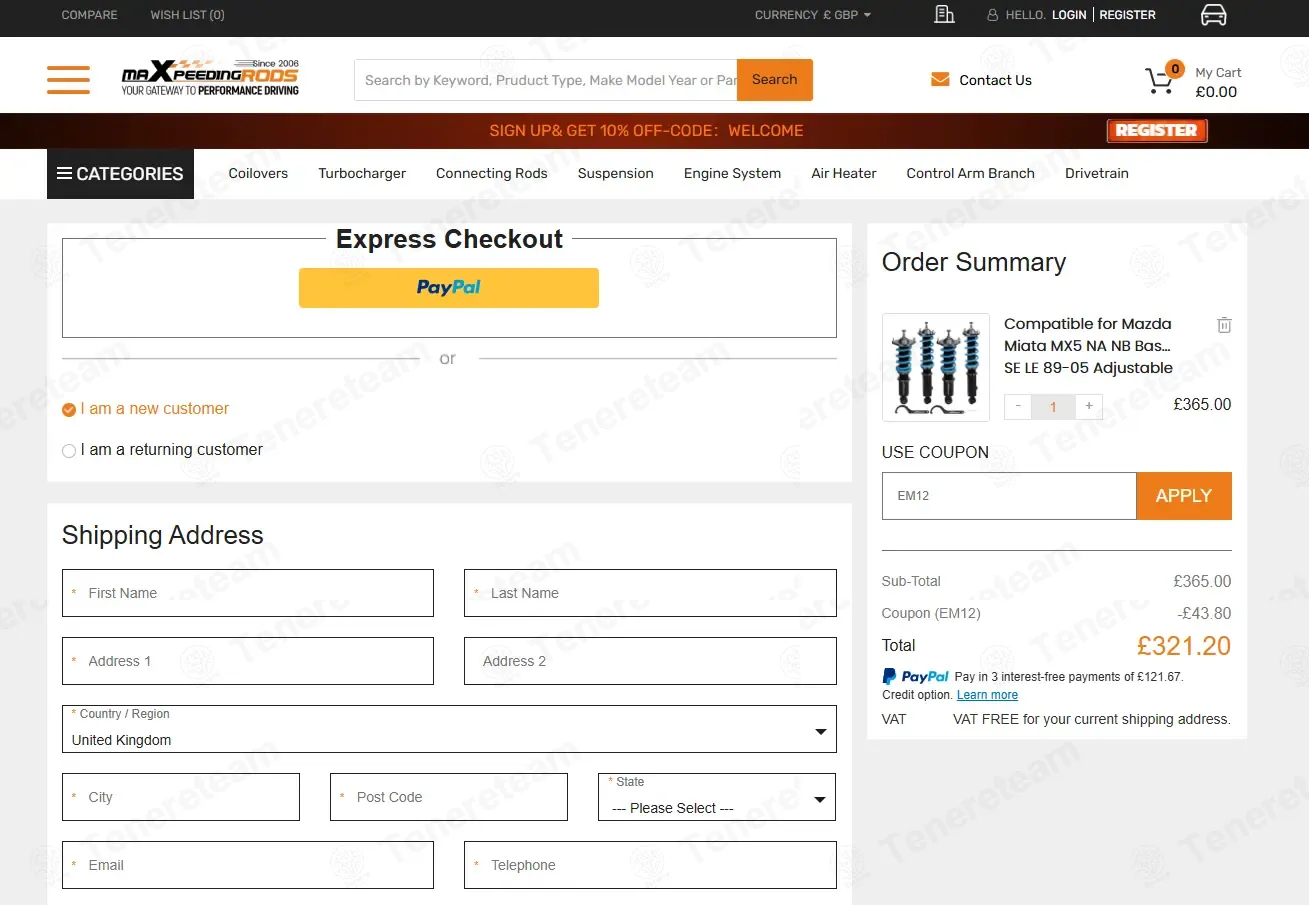Click the COMPARE link
The height and width of the screenshot is (905, 1309).
(x=89, y=15)
